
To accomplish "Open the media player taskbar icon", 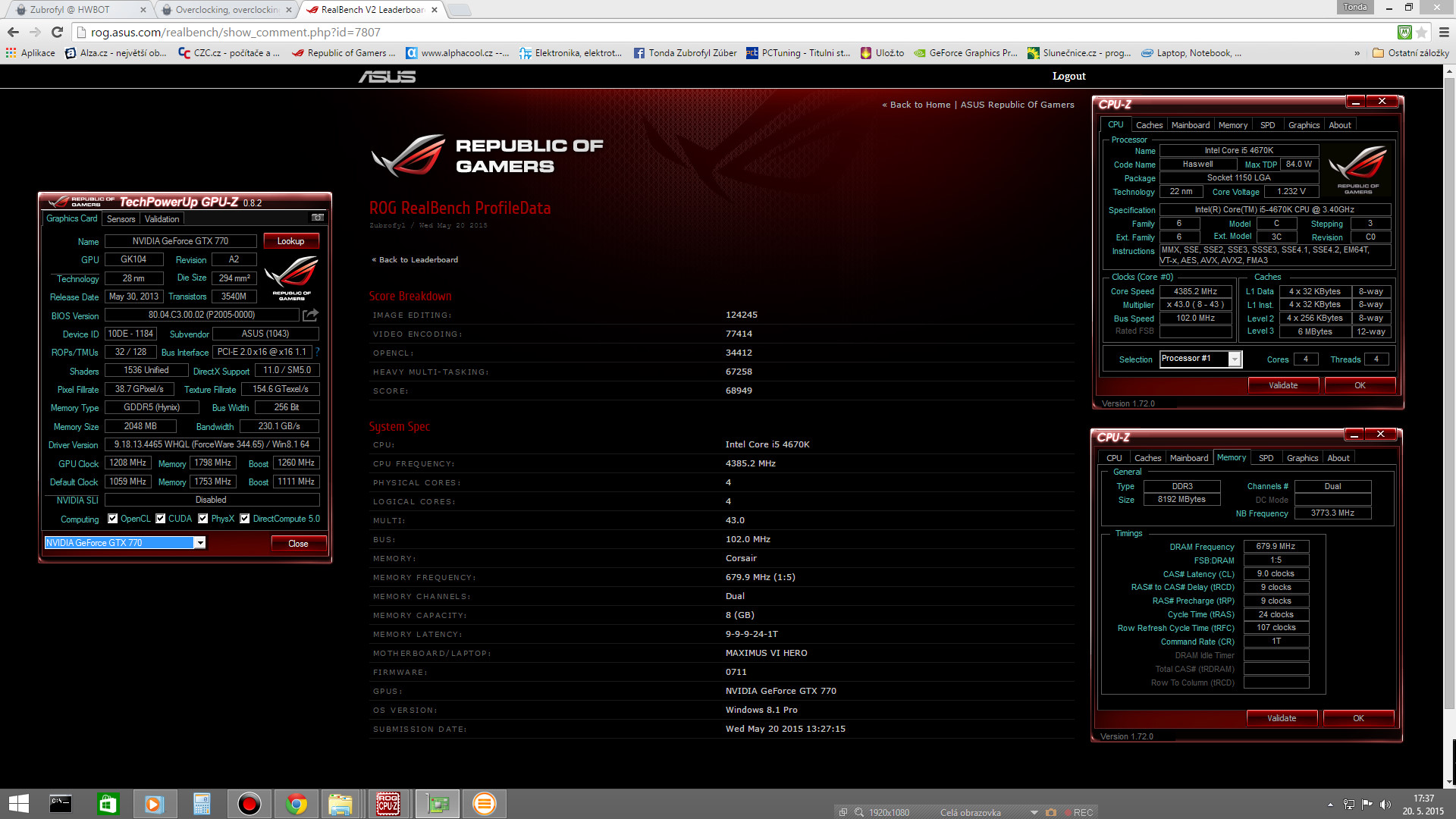I will 155,804.
